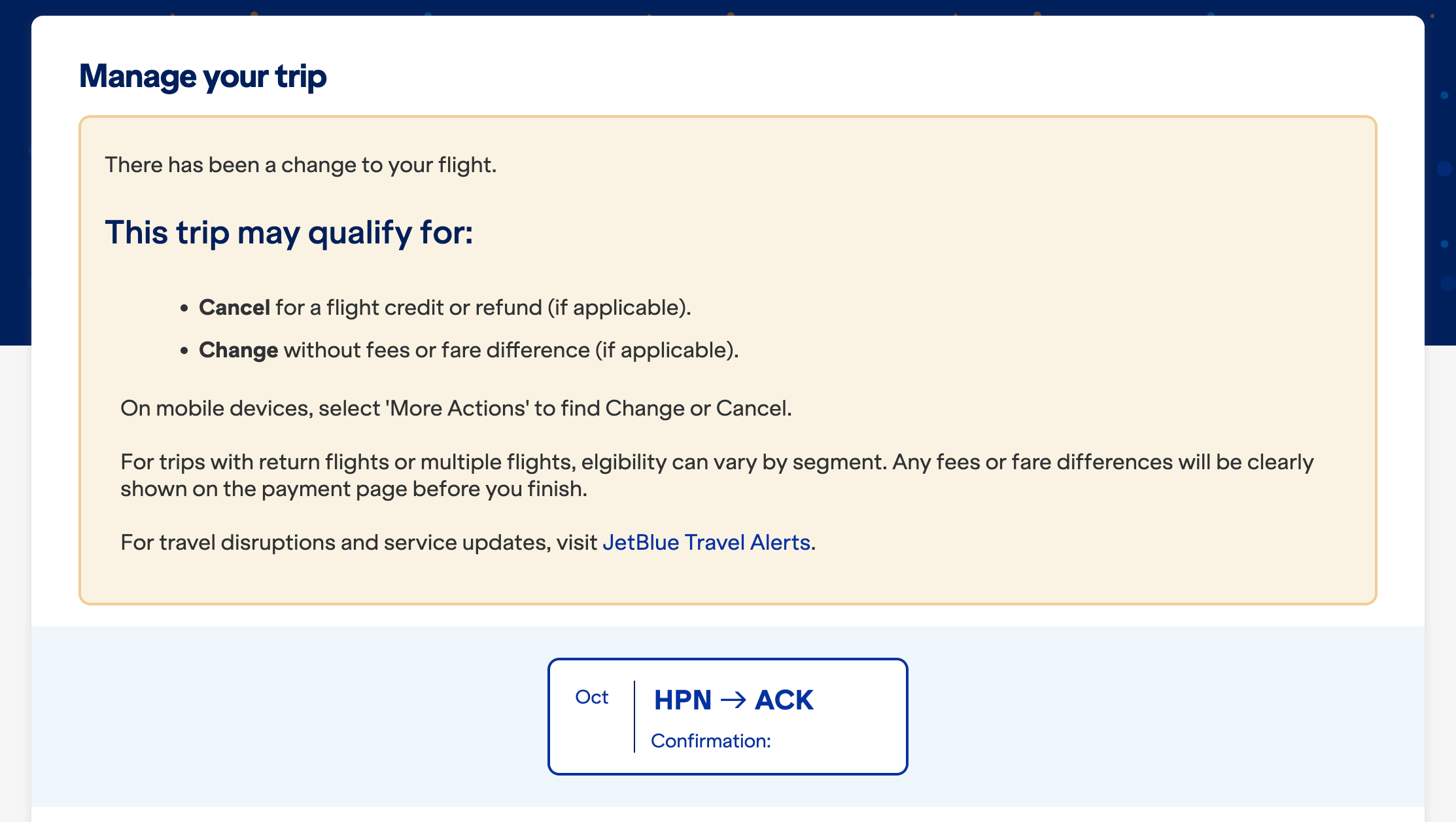
Task: Click the bold Change bullet text
Action: pyautogui.click(x=238, y=349)
